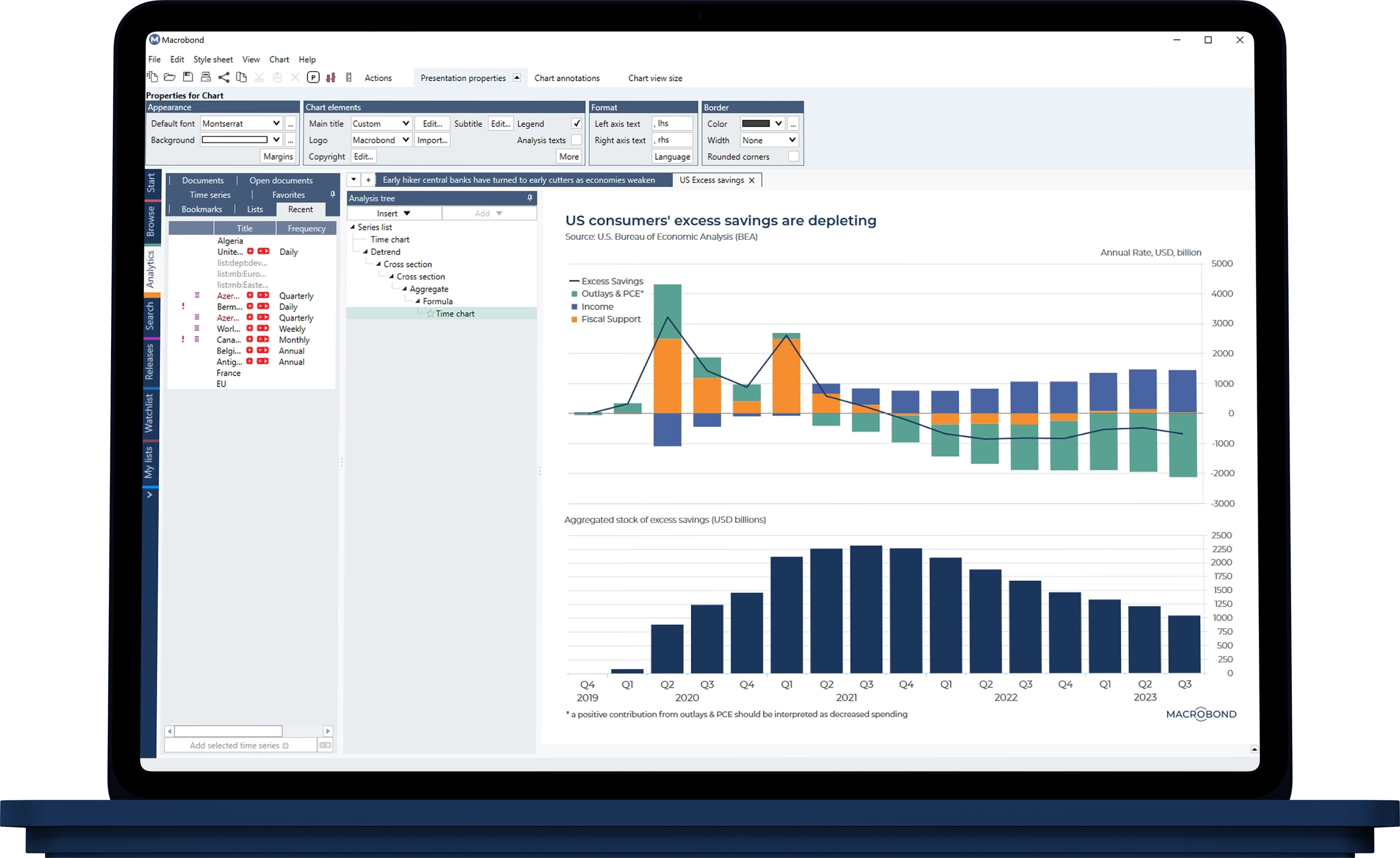Open the Border Width dropdown

point(792,140)
